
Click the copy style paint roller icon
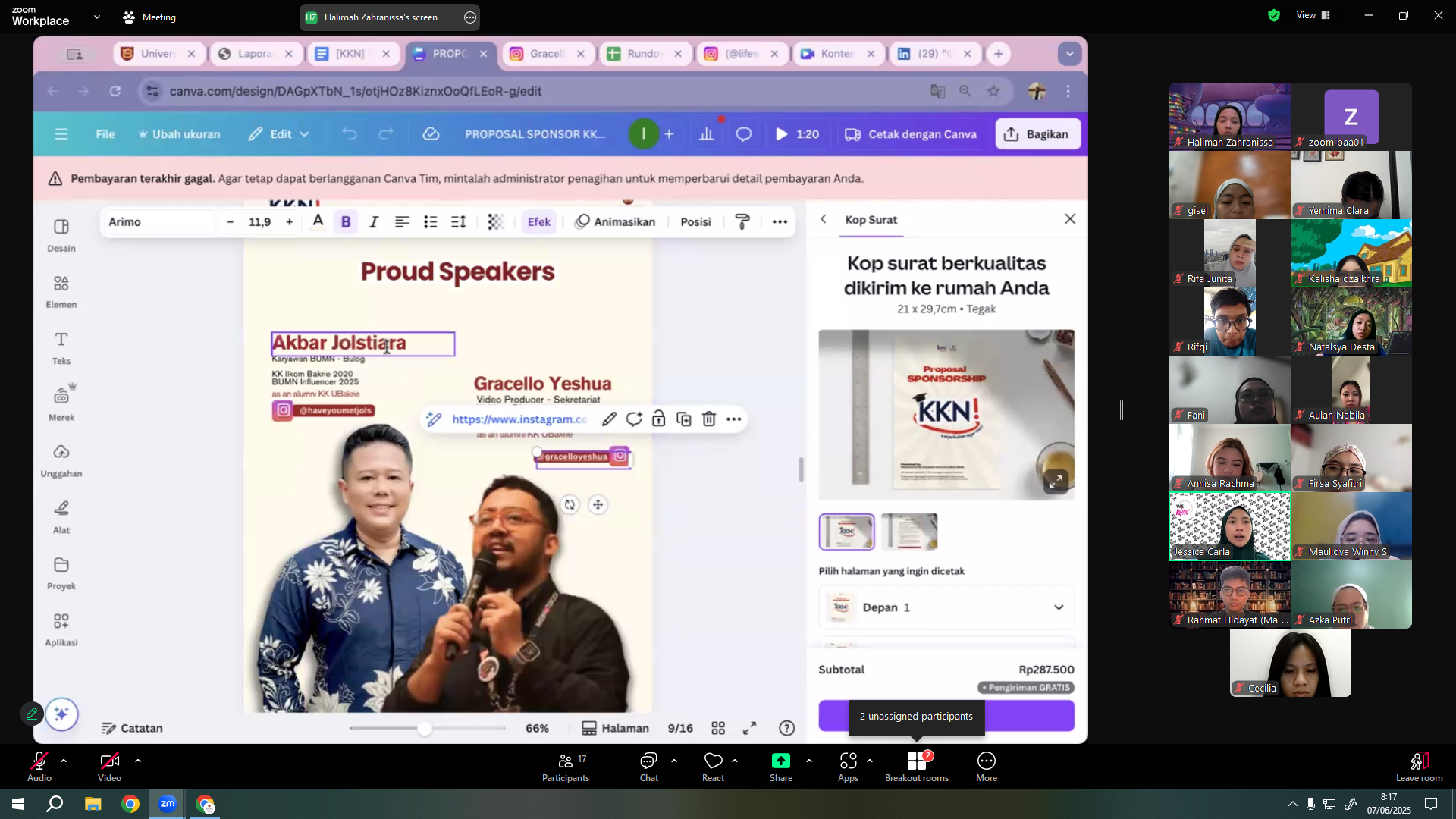point(742,221)
